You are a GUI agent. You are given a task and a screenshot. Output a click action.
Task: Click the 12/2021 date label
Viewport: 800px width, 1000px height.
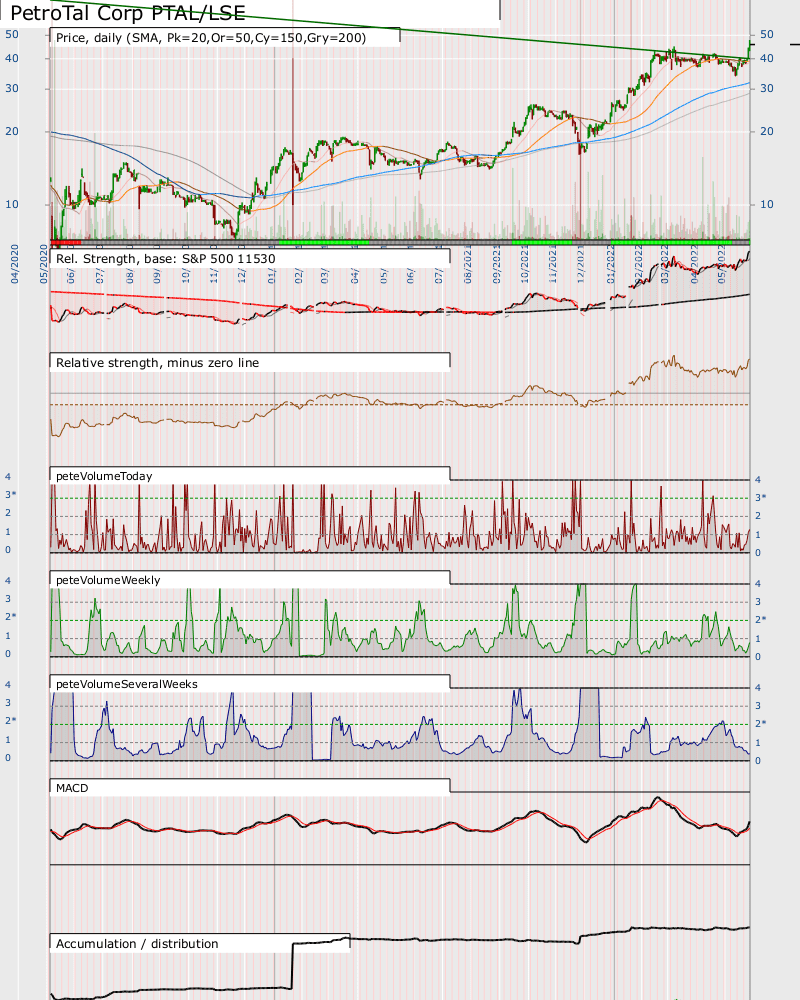tap(581, 264)
